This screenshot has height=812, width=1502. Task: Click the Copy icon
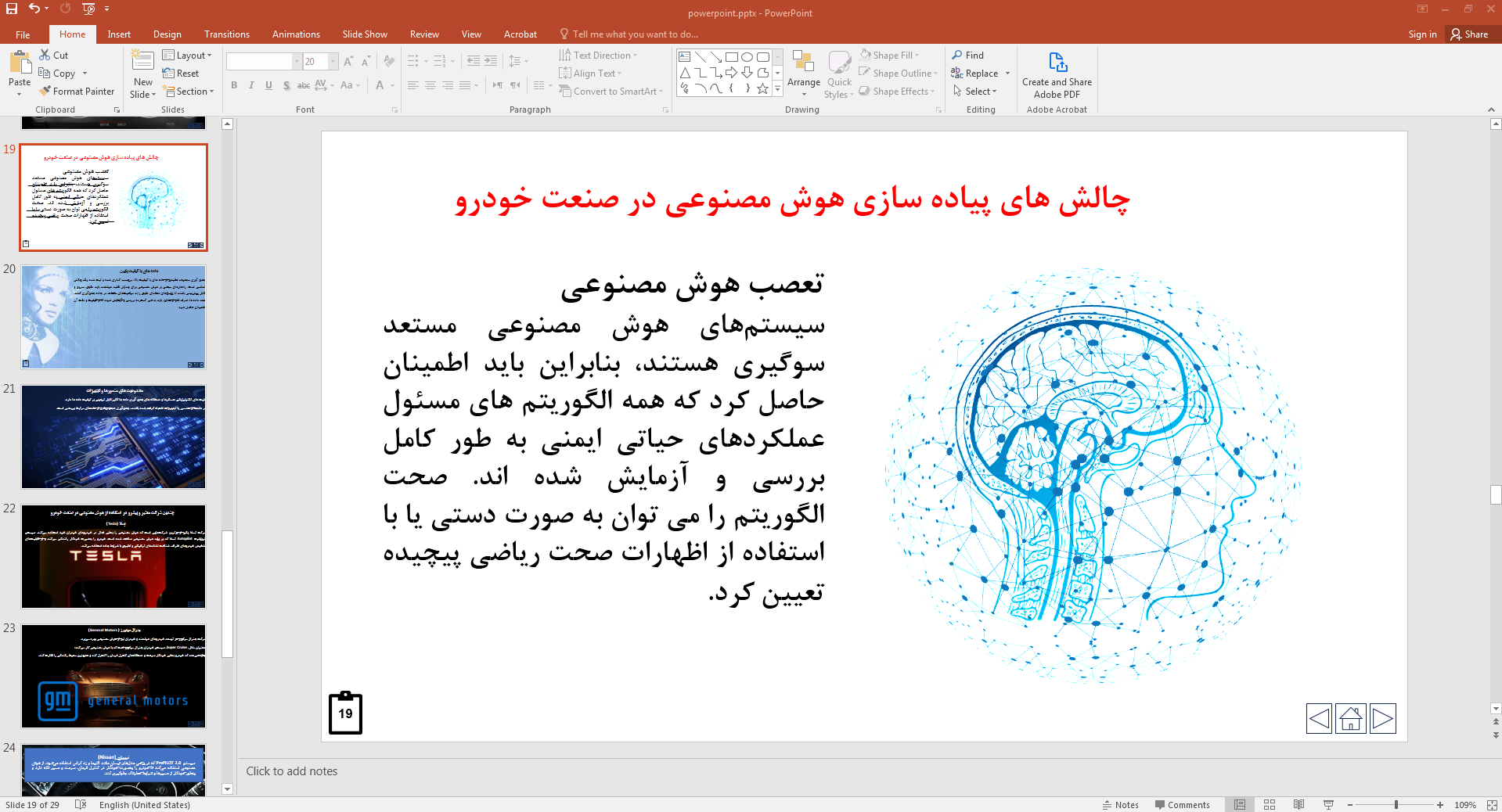coord(45,74)
